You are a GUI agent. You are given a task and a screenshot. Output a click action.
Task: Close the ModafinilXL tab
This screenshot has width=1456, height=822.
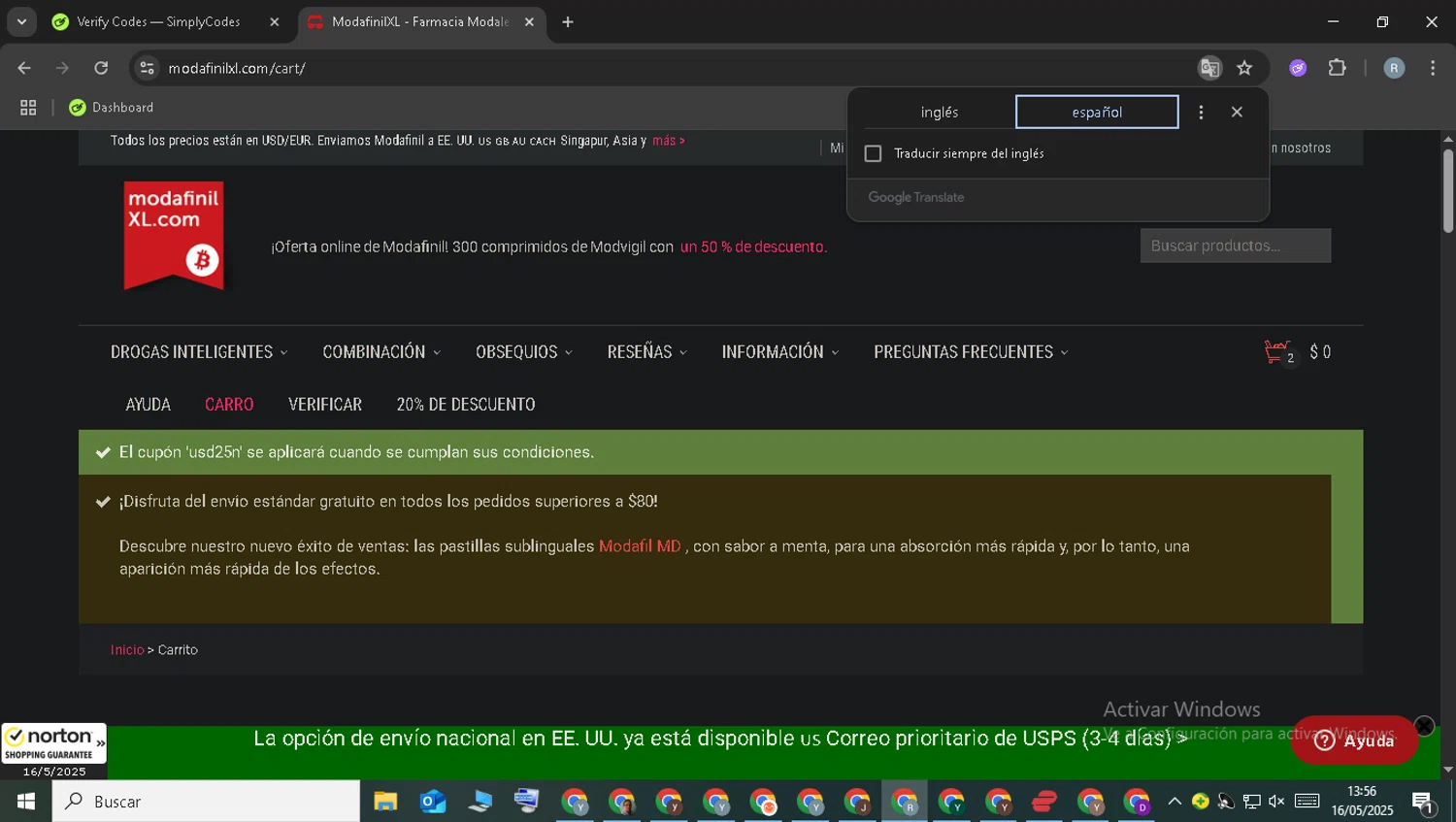[529, 21]
